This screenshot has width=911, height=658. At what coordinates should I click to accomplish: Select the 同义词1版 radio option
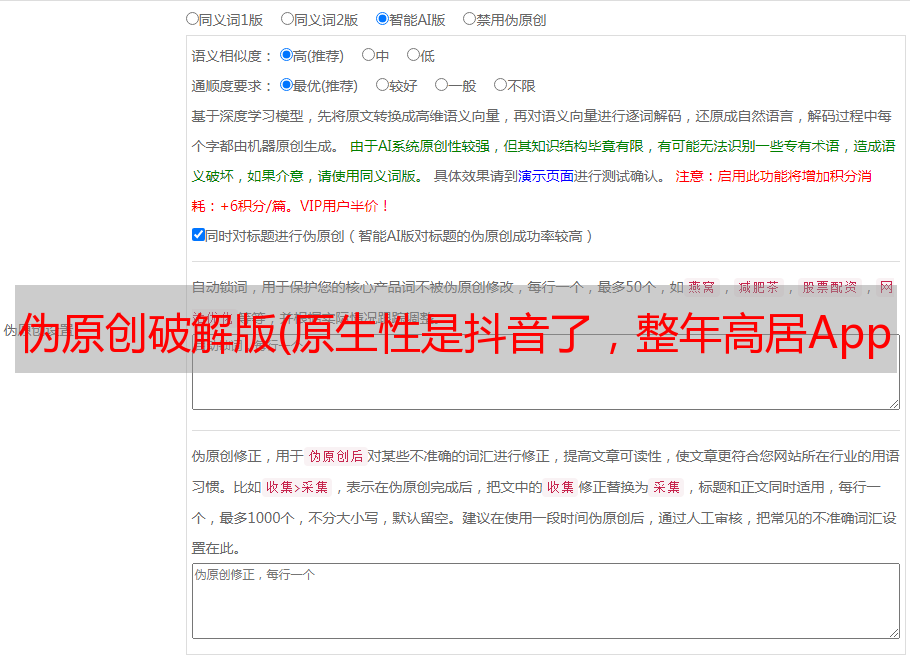[x=192, y=19]
